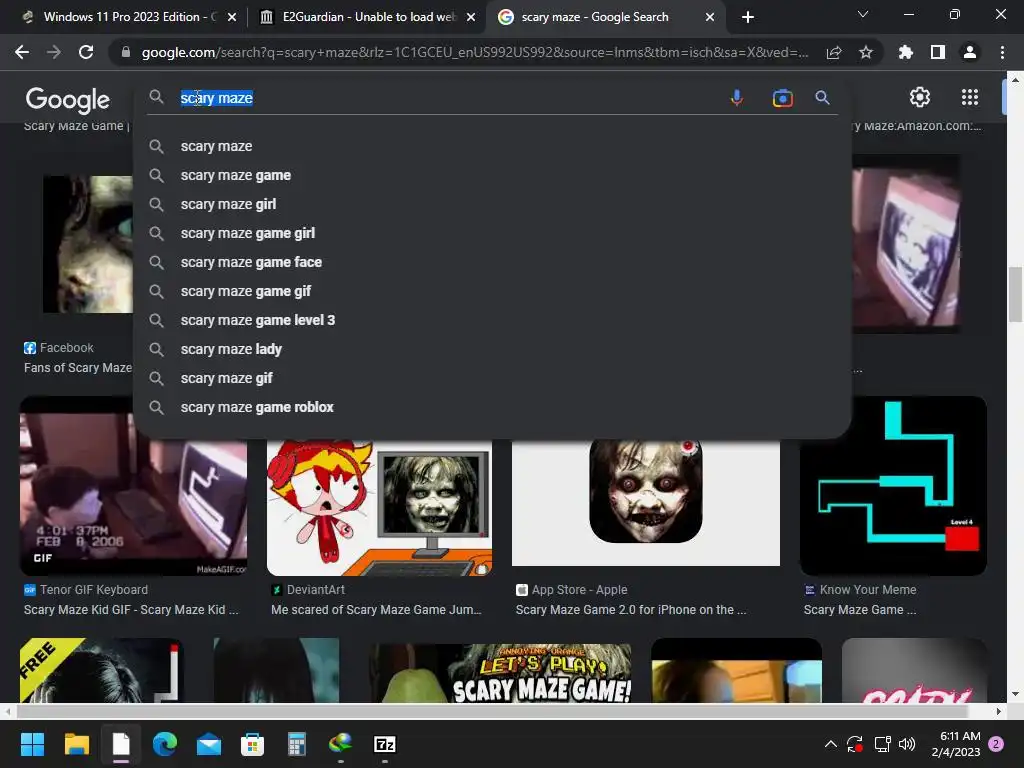Open the DeviantArt cartoon thumbnail
Screen dimensions: 1024x768
pyautogui.click(x=379, y=507)
